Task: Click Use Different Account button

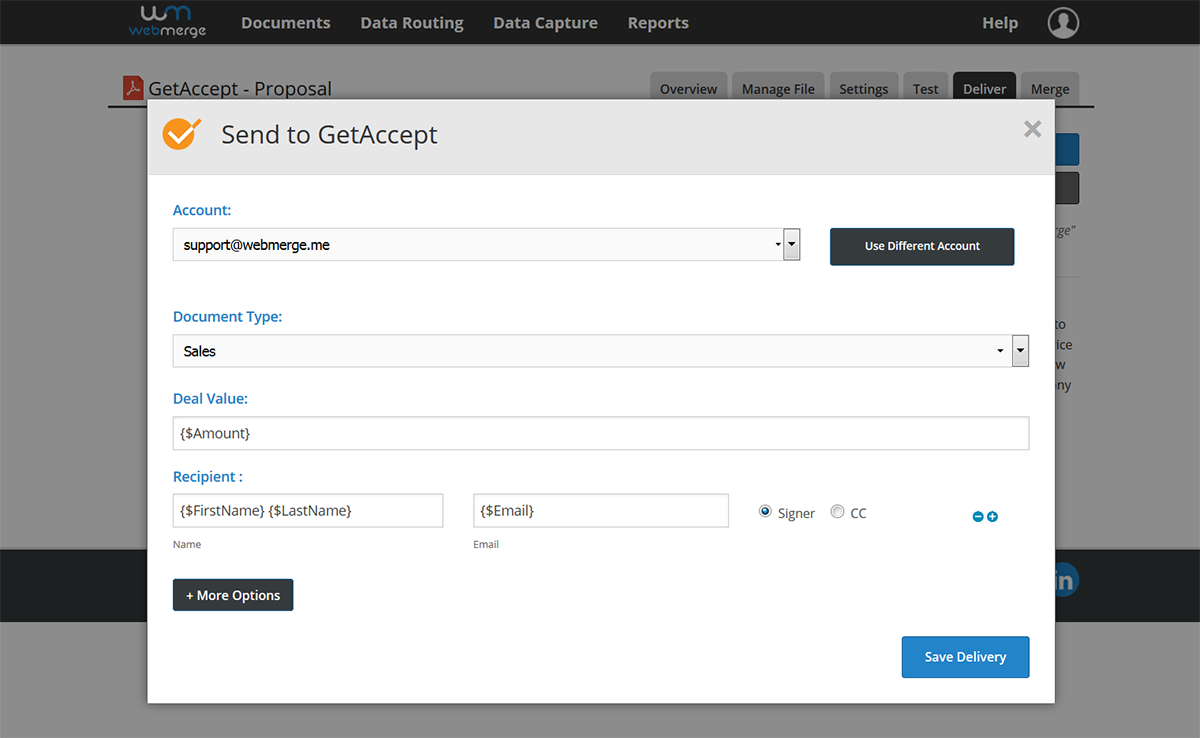Action: pos(922,246)
